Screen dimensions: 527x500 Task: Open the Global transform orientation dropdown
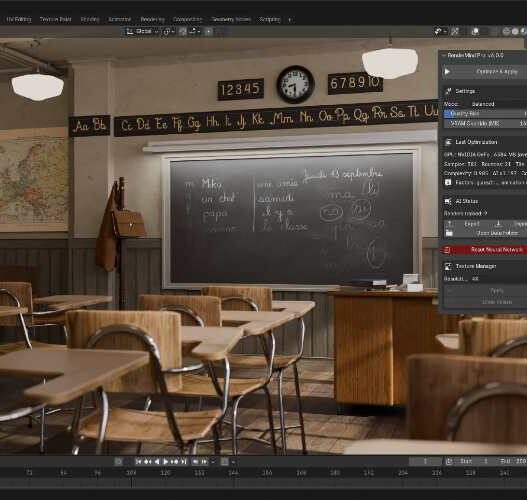click(142, 32)
